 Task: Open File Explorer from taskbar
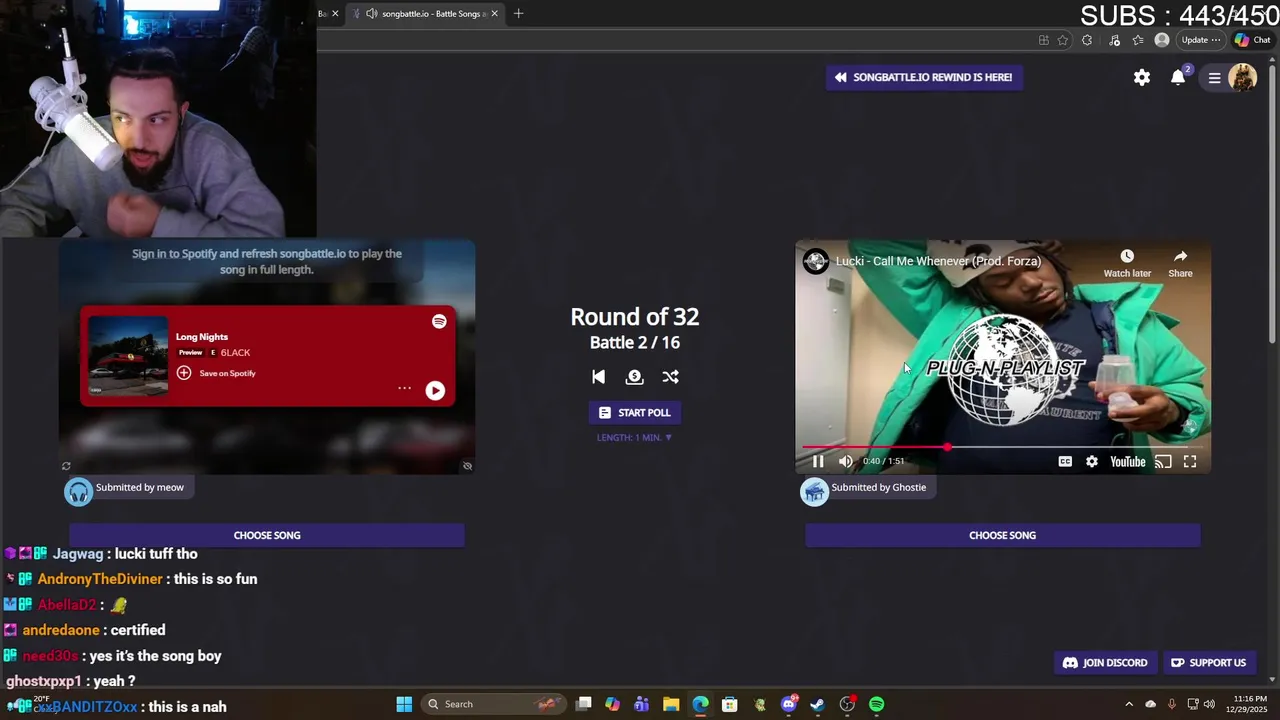pyautogui.click(x=671, y=704)
